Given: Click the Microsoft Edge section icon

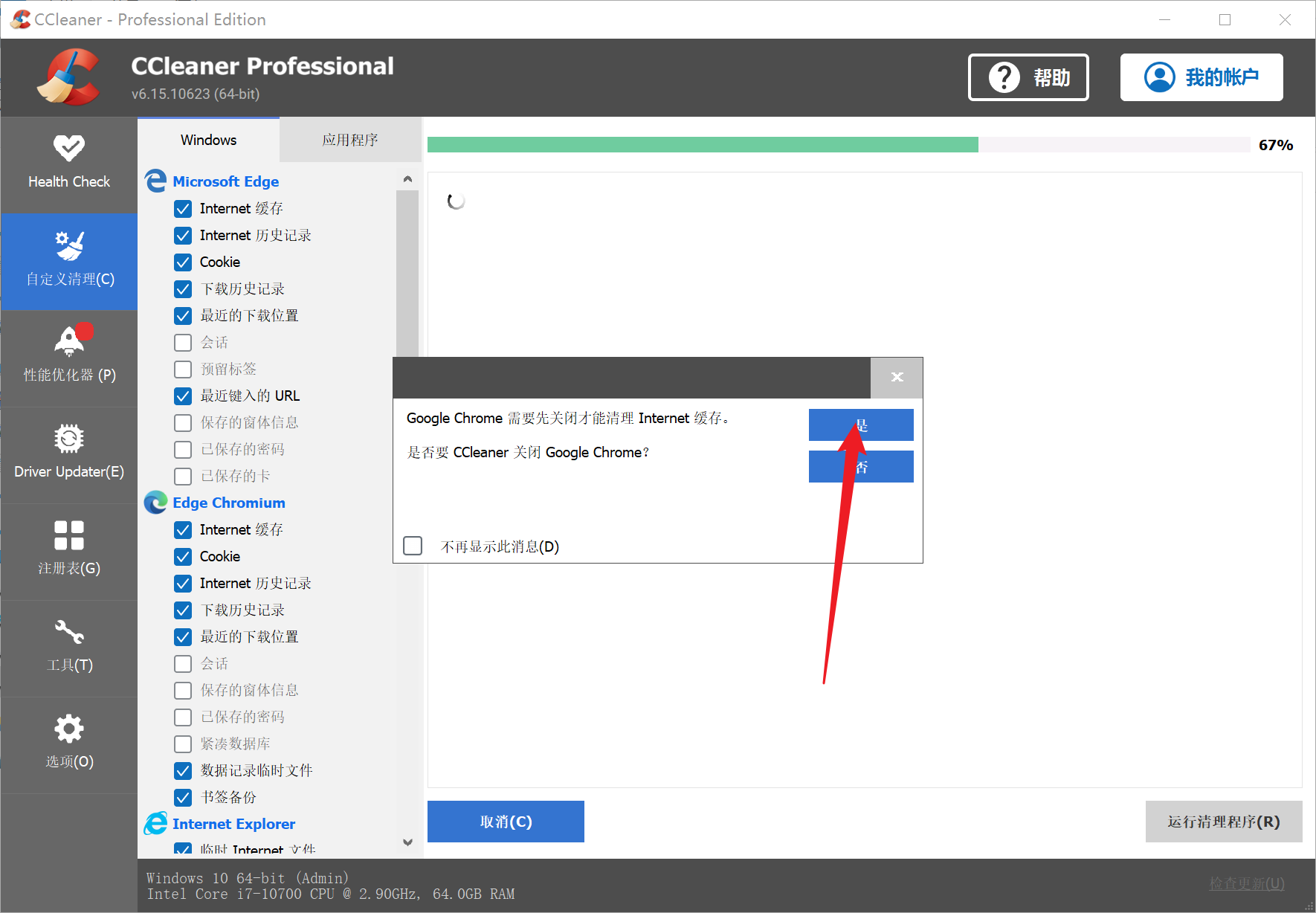Looking at the screenshot, I should point(156,181).
